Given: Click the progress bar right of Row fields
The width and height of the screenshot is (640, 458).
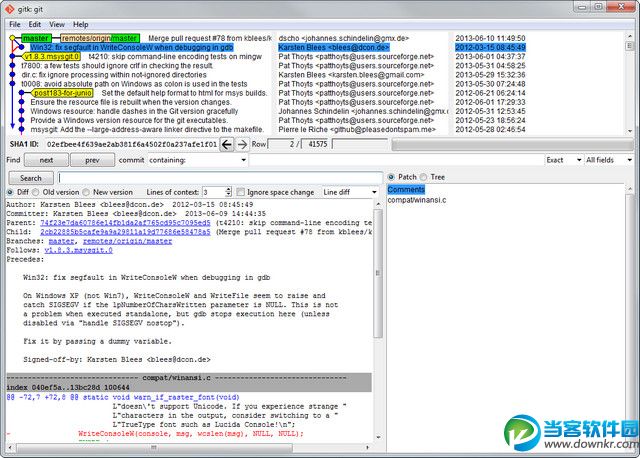Looking at the screenshot, I should click(513, 144).
